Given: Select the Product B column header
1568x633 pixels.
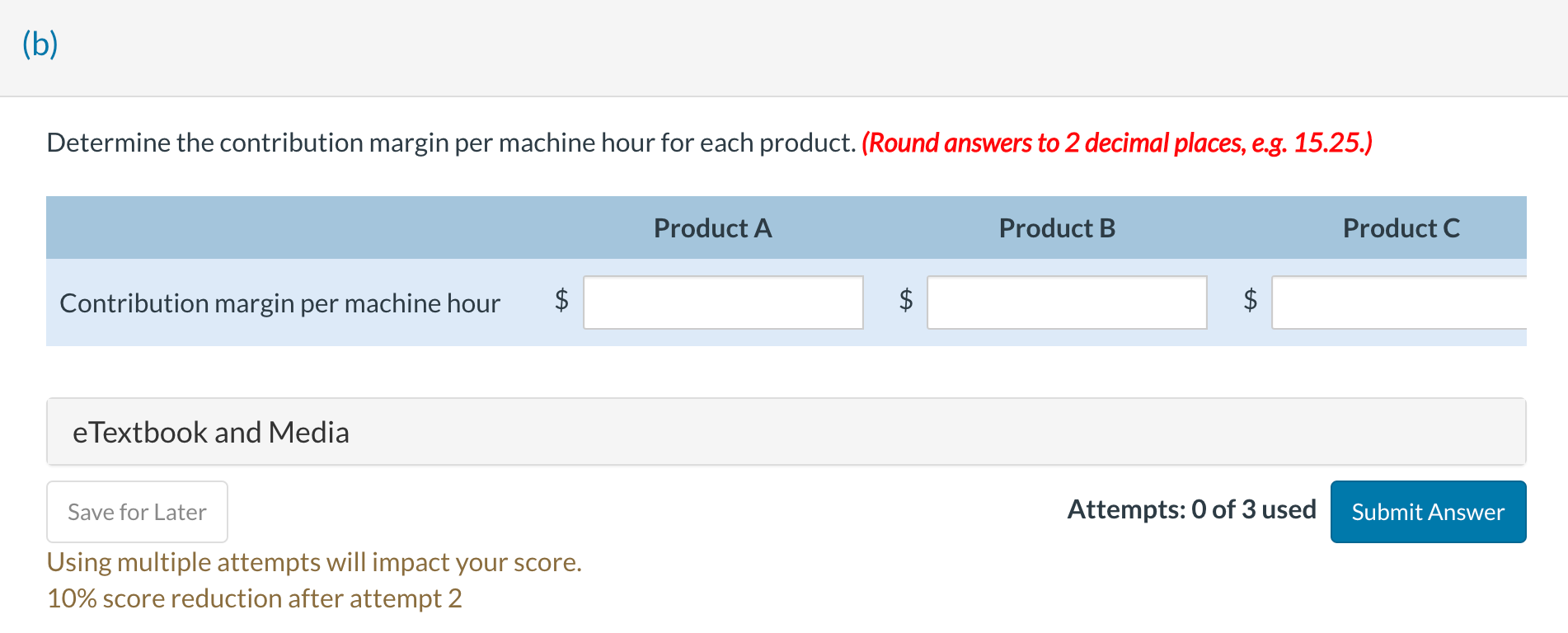Looking at the screenshot, I should [1055, 228].
